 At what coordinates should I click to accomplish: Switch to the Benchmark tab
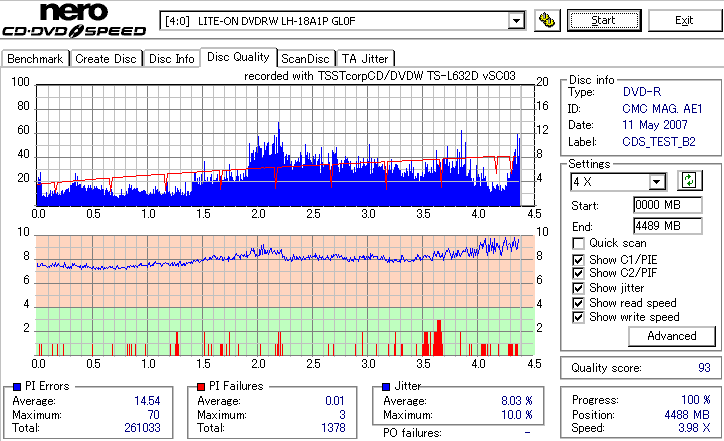click(x=35, y=59)
